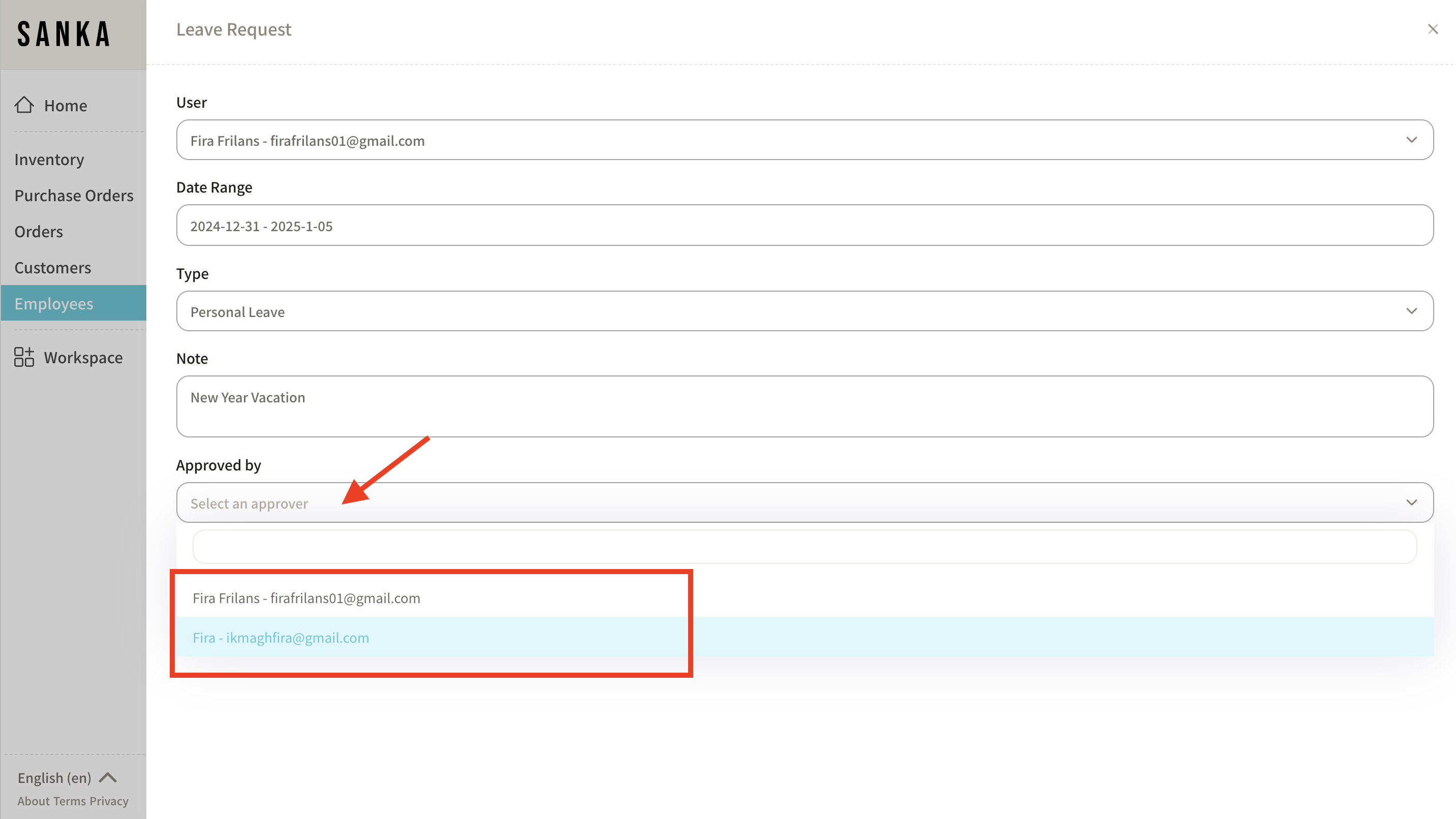The height and width of the screenshot is (819, 1456).
Task: Open the Type dropdown showing Personal Leave
Action: click(804, 311)
